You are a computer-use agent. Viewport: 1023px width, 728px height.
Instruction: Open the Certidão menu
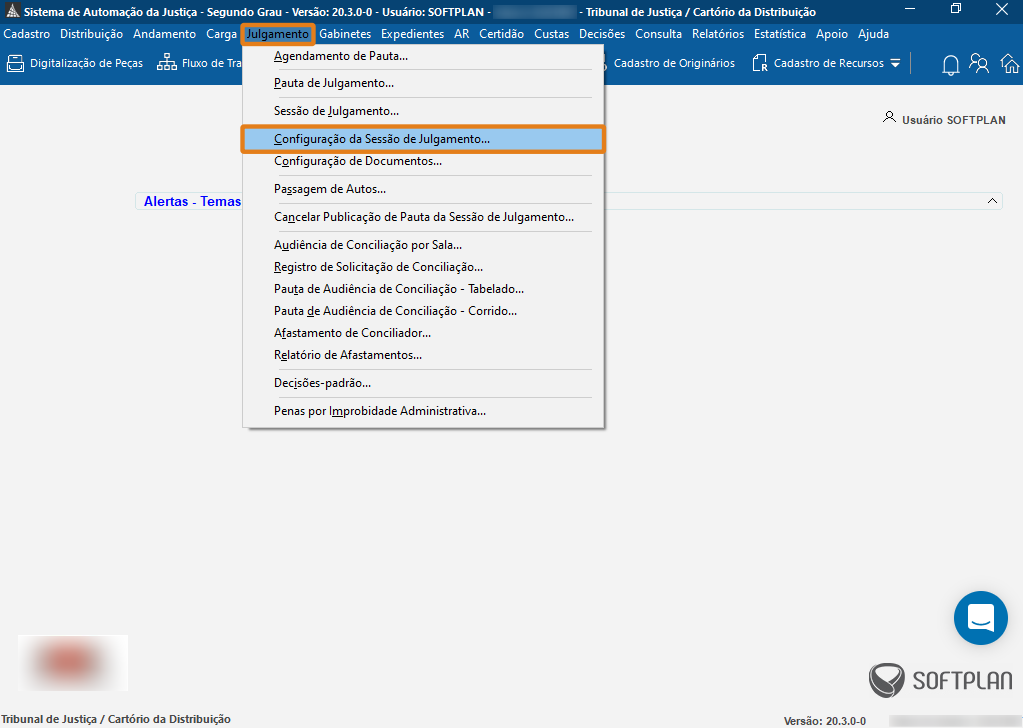502,34
